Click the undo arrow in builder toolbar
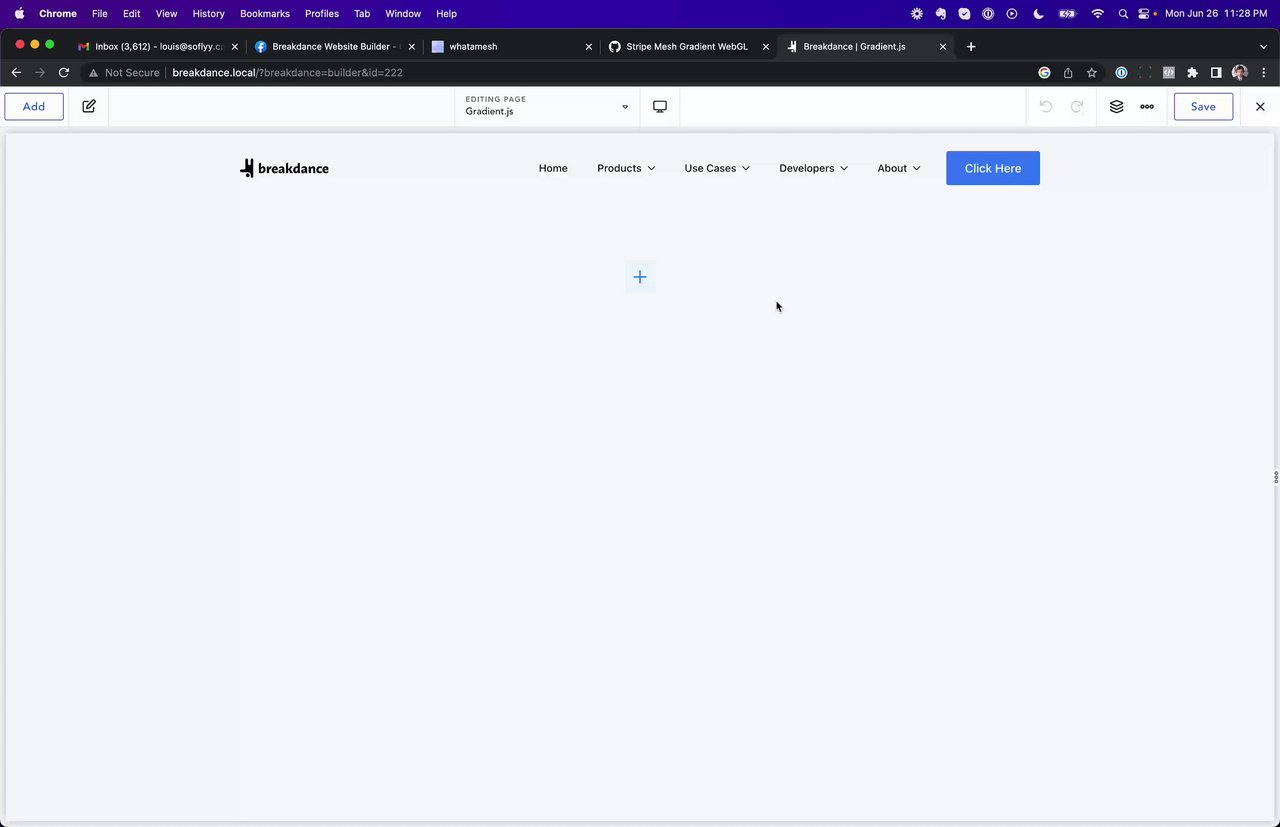Screen dimensions: 1280x827 click(1046, 107)
